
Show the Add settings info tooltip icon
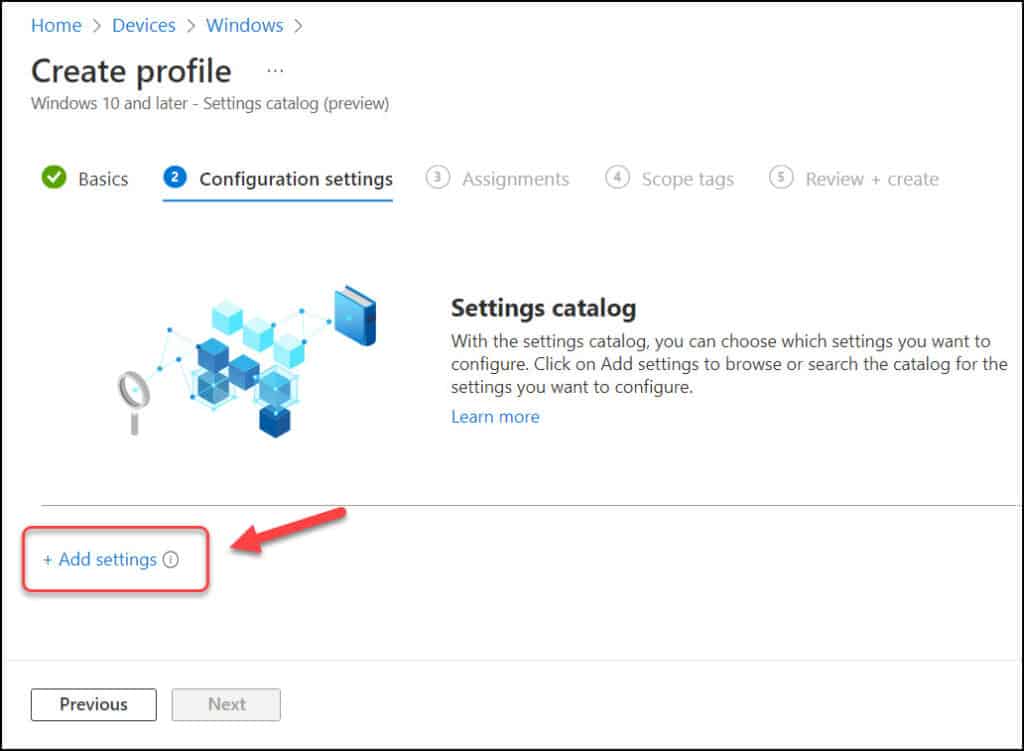coord(170,560)
